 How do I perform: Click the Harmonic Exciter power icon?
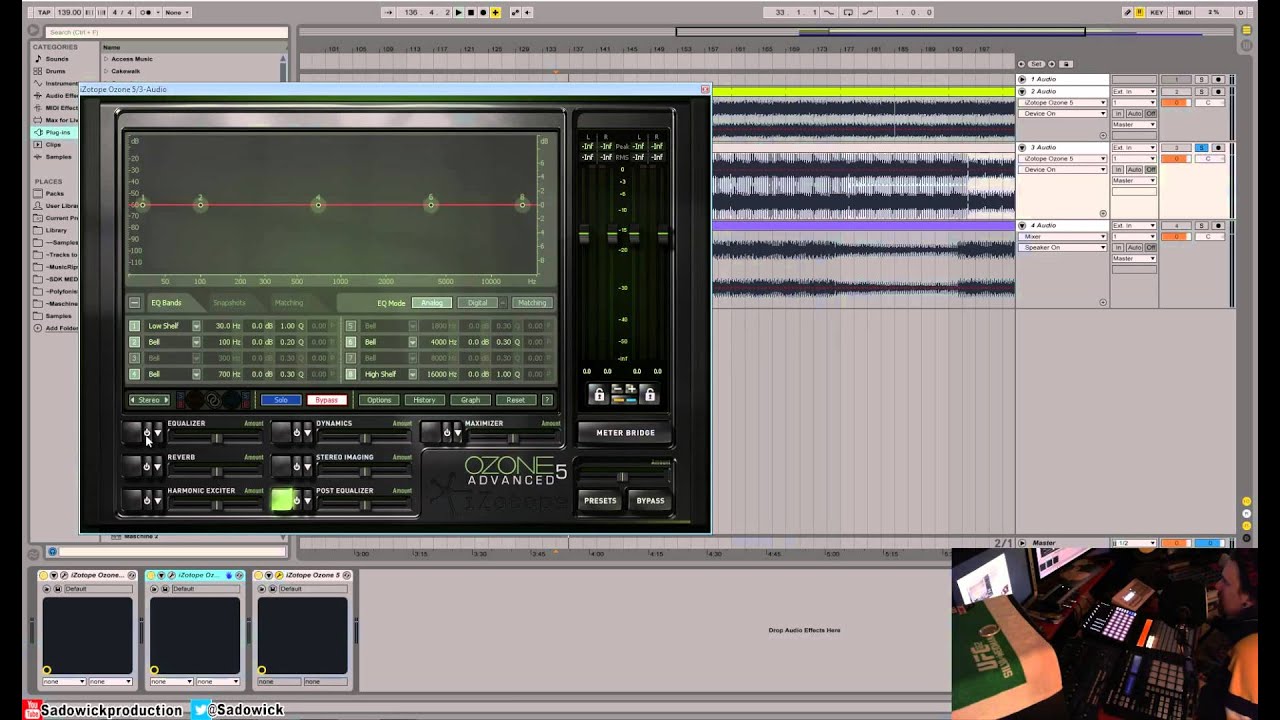click(x=146, y=500)
